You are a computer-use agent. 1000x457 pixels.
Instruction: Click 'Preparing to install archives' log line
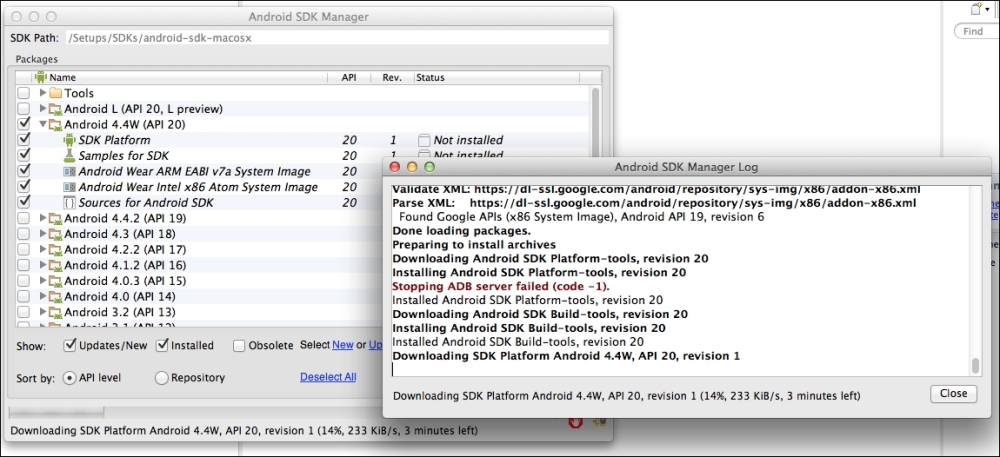coord(474,245)
